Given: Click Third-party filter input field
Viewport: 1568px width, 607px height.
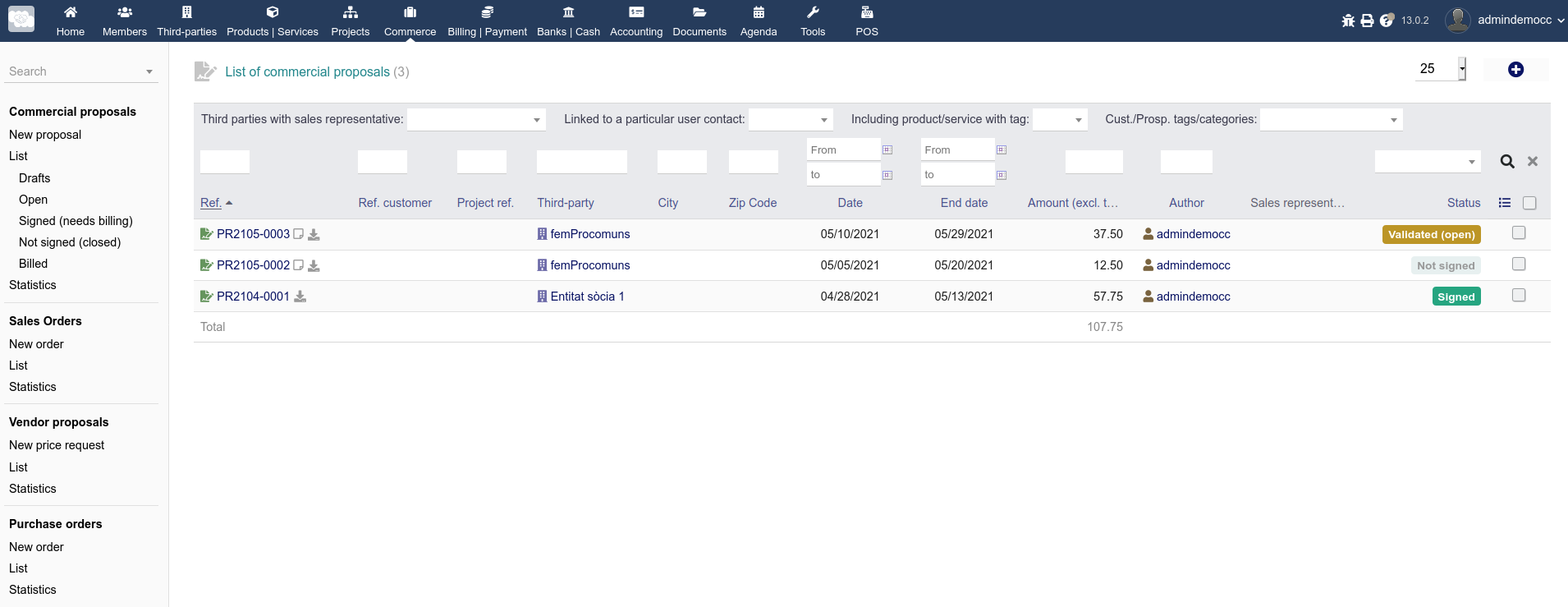Looking at the screenshot, I should tap(582, 162).
